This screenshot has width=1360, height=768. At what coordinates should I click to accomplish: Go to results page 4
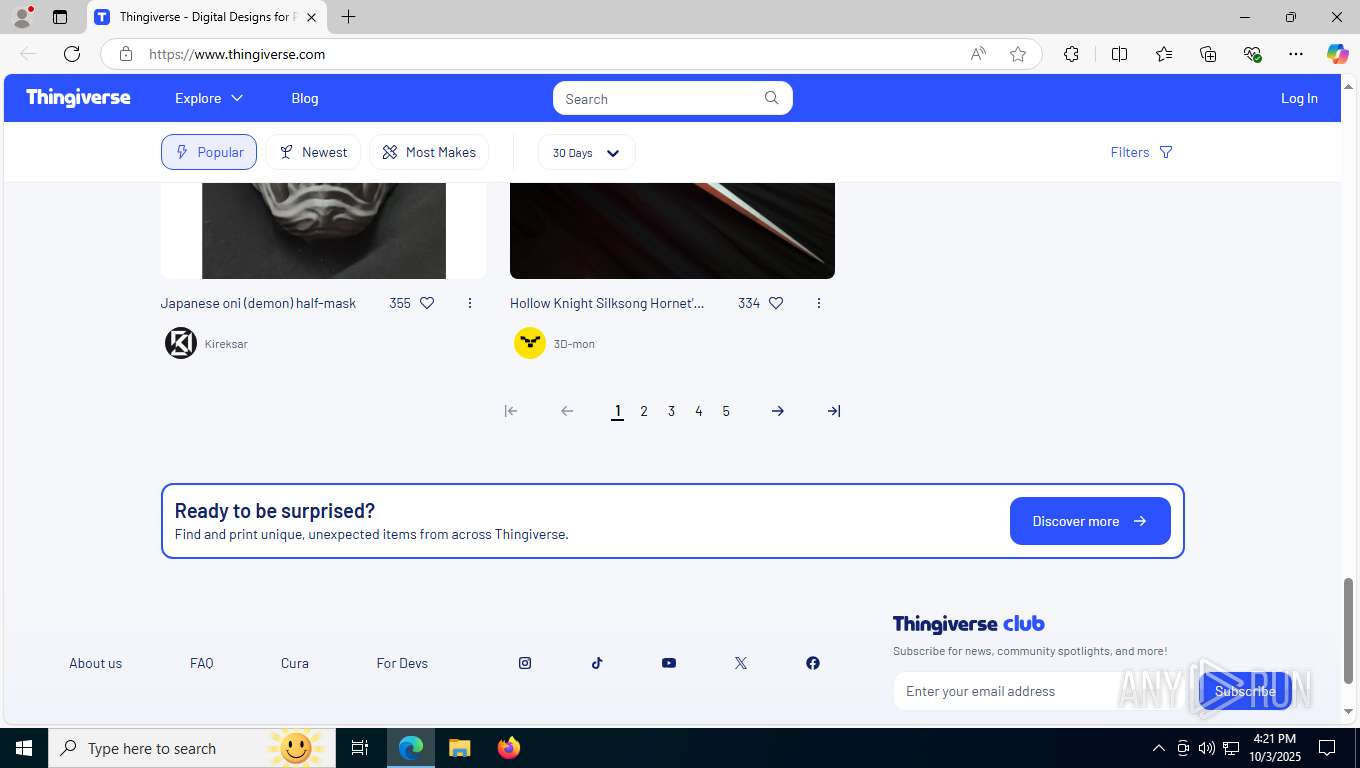[699, 411]
